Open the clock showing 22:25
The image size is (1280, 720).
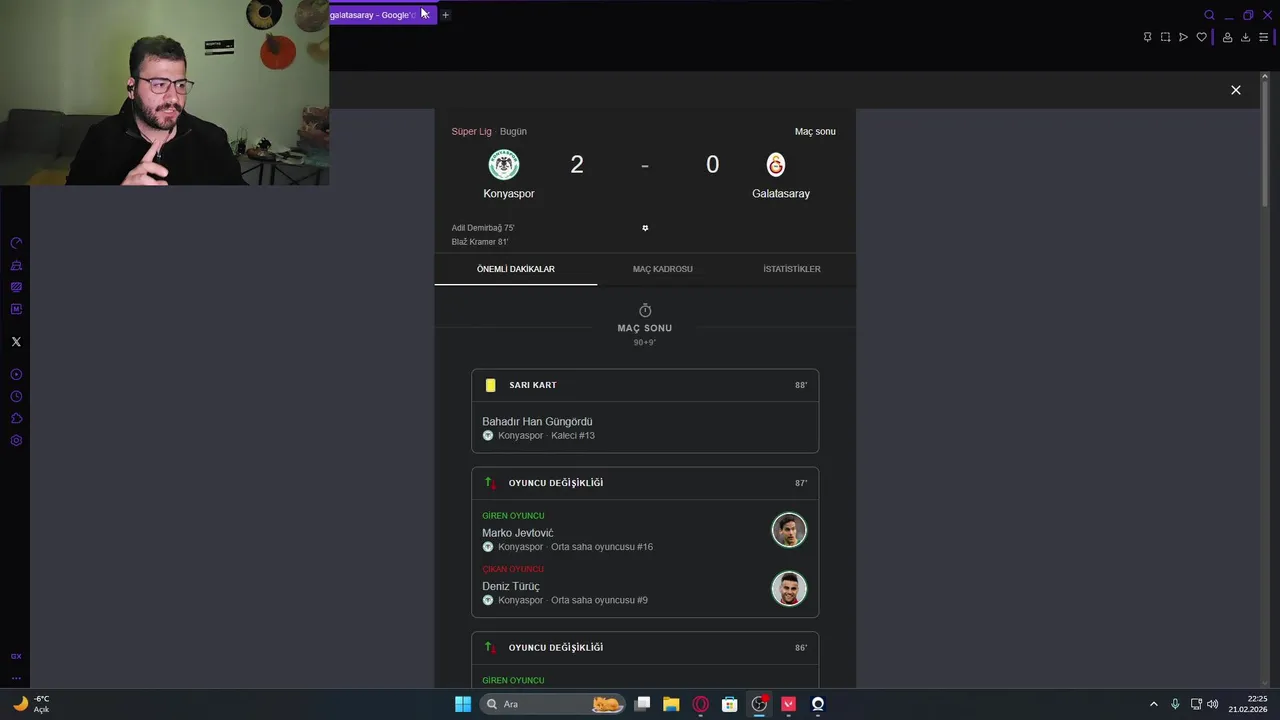[1249, 704]
